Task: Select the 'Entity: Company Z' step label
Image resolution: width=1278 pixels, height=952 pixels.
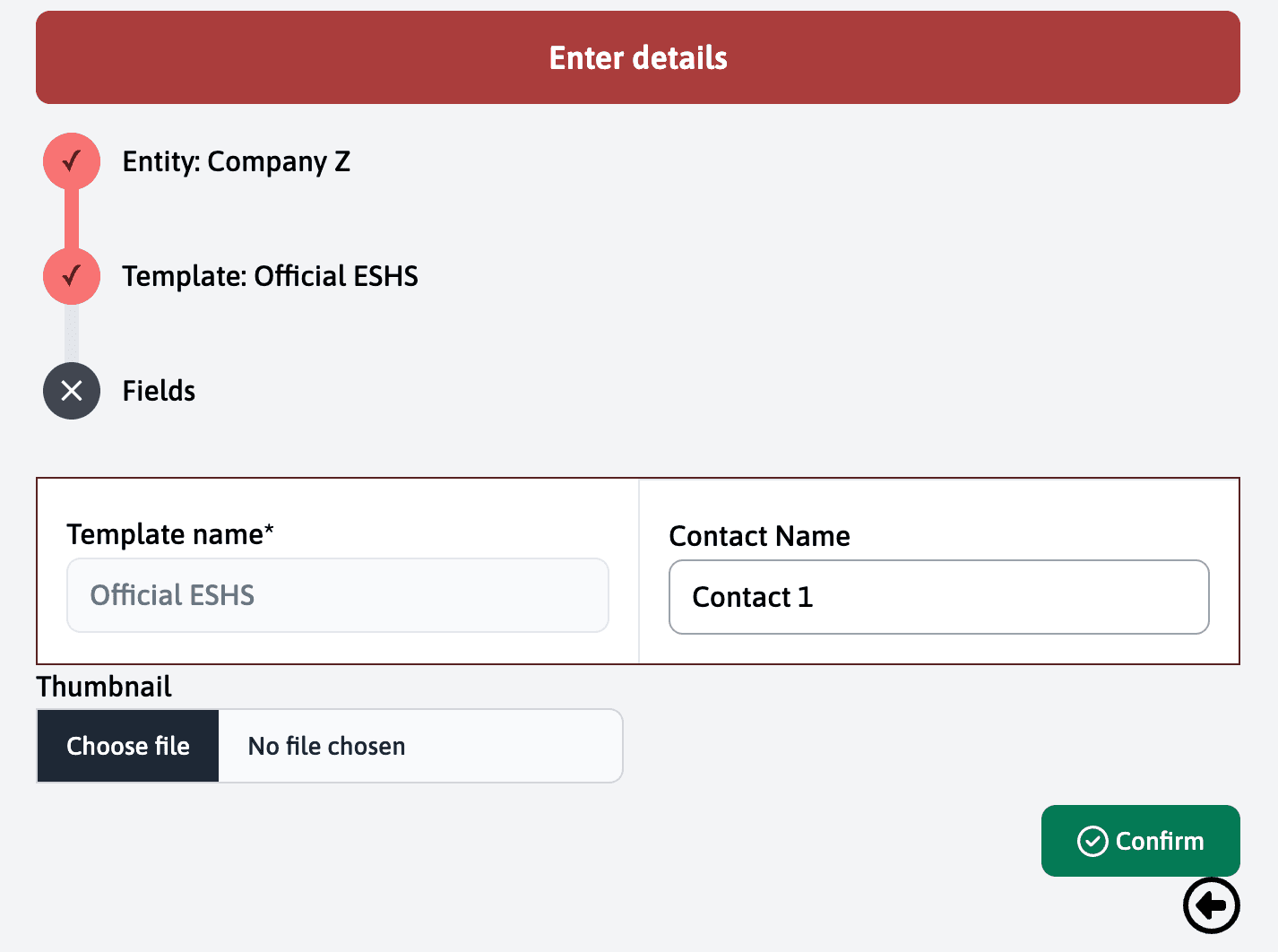Action: (237, 161)
